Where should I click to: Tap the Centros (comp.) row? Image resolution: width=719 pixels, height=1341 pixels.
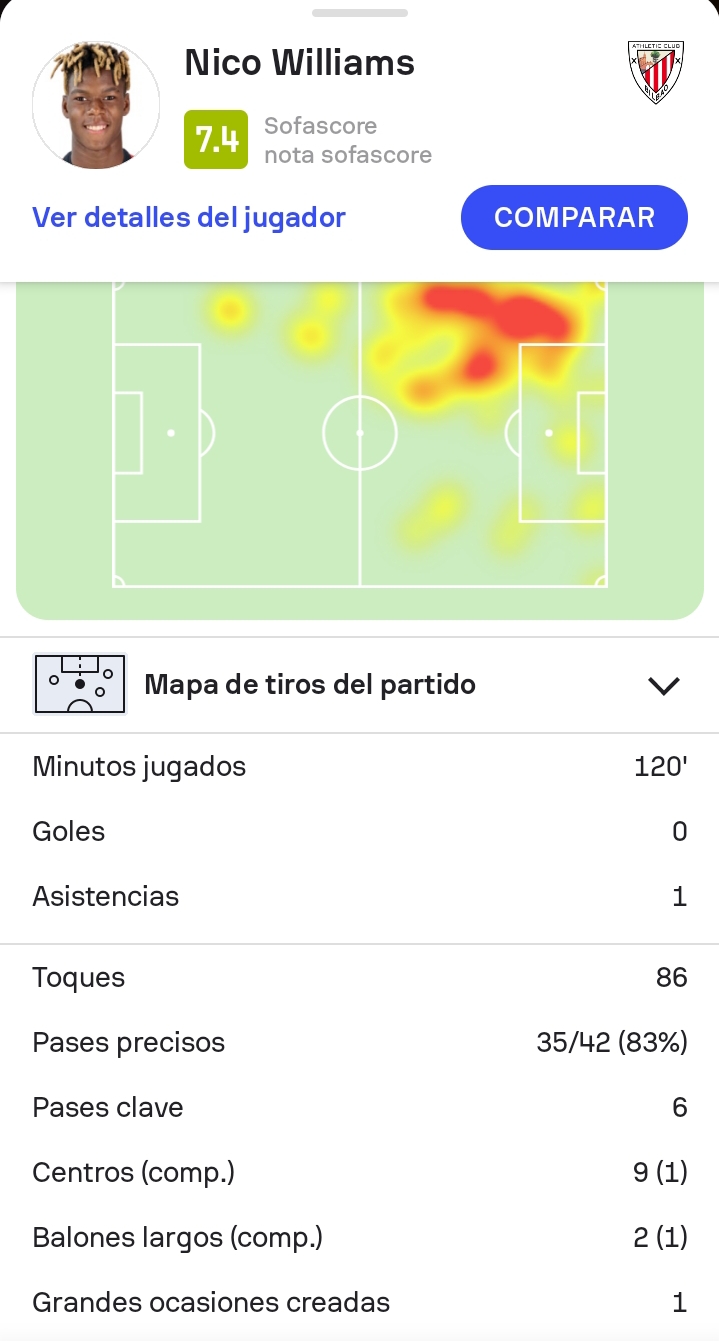tap(359, 1172)
